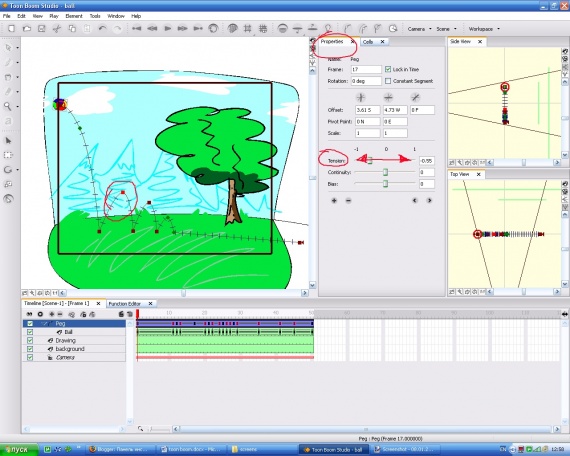The image size is (570, 456).
Task: Click the Save toolbar icon
Action: click(42, 29)
